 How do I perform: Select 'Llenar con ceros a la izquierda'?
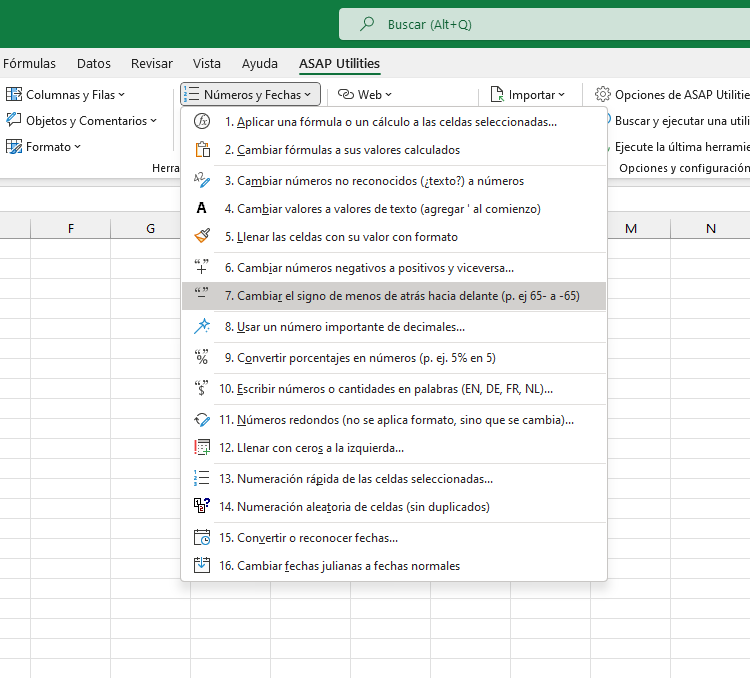point(394,447)
